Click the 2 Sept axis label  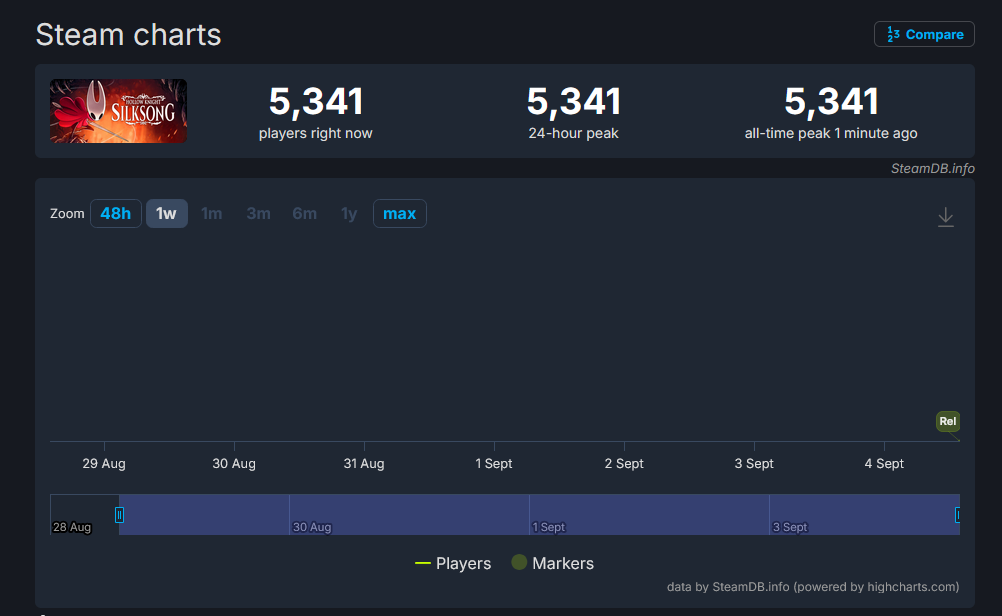click(624, 463)
